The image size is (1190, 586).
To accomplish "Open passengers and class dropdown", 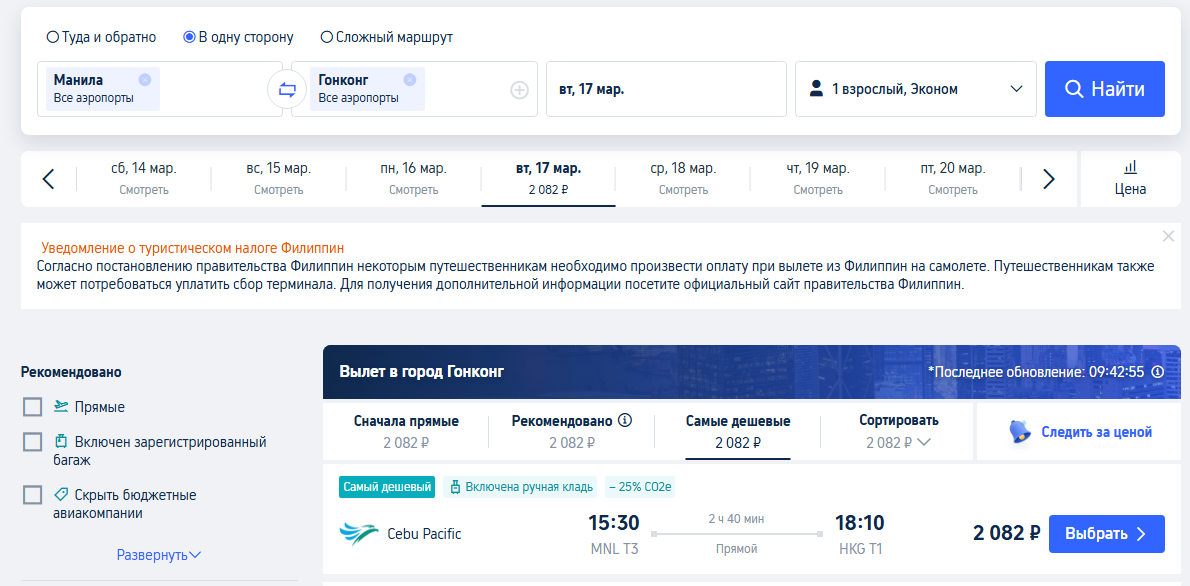I will click(x=915, y=89).
